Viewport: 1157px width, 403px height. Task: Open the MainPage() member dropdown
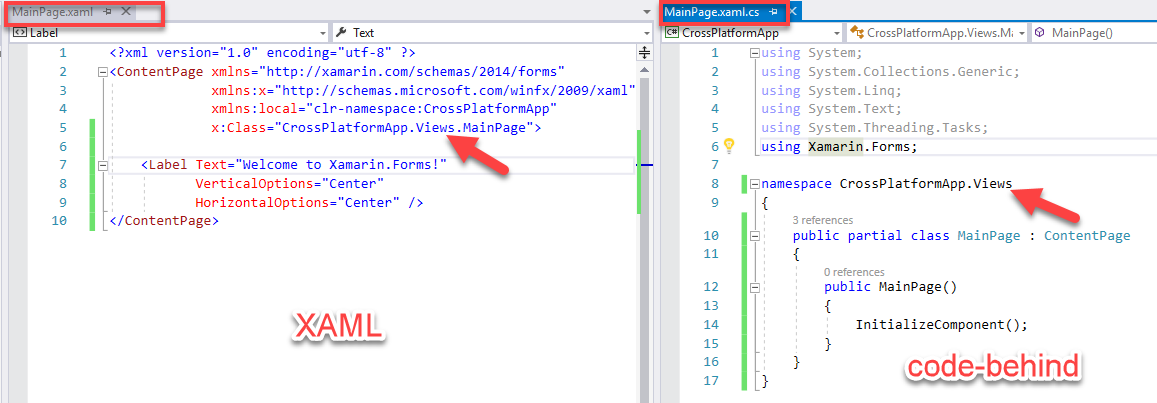[1090, 33]
